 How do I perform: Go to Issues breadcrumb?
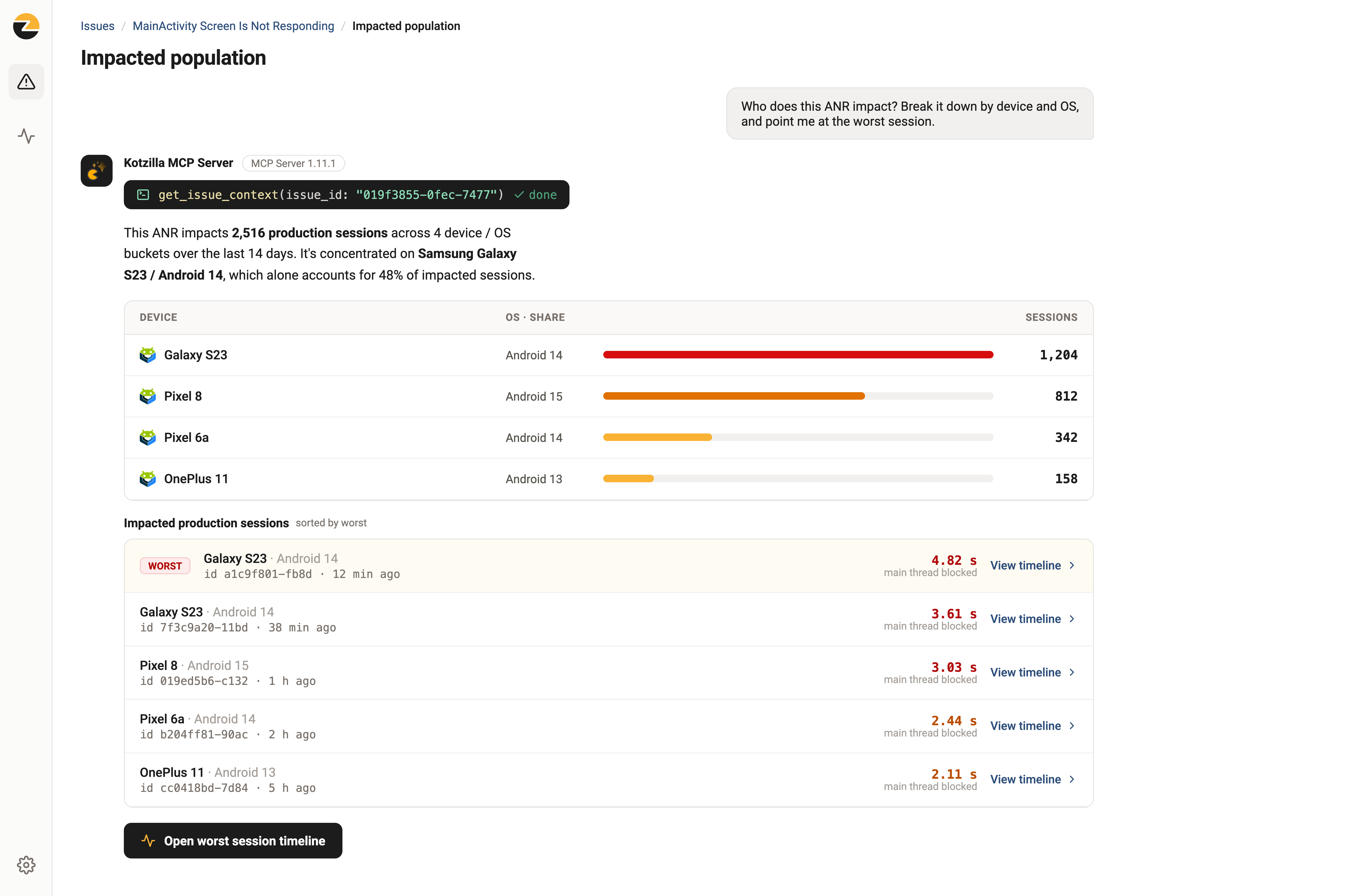click(98, 26)
